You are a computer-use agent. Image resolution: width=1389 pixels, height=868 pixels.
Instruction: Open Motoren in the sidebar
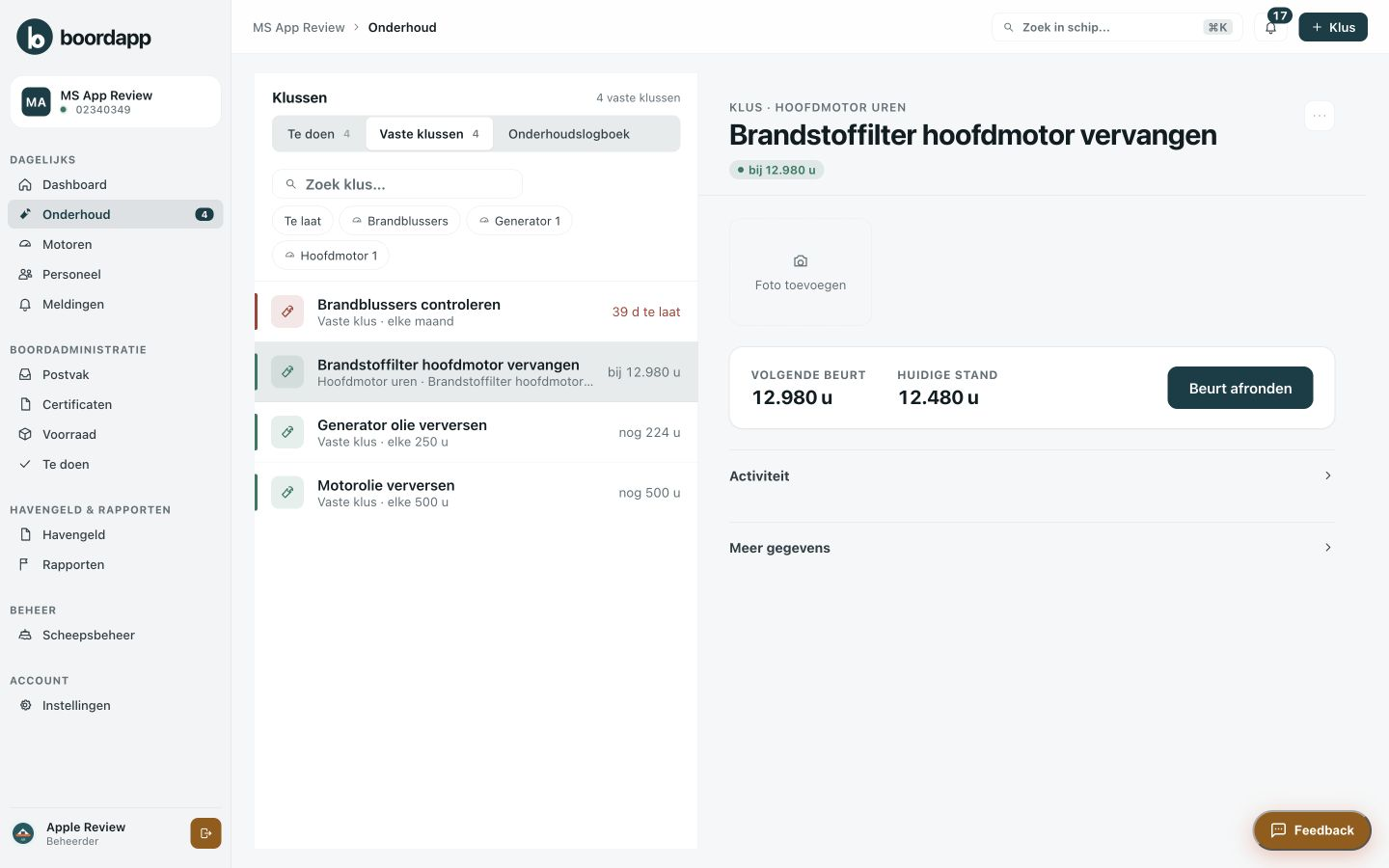116,244
